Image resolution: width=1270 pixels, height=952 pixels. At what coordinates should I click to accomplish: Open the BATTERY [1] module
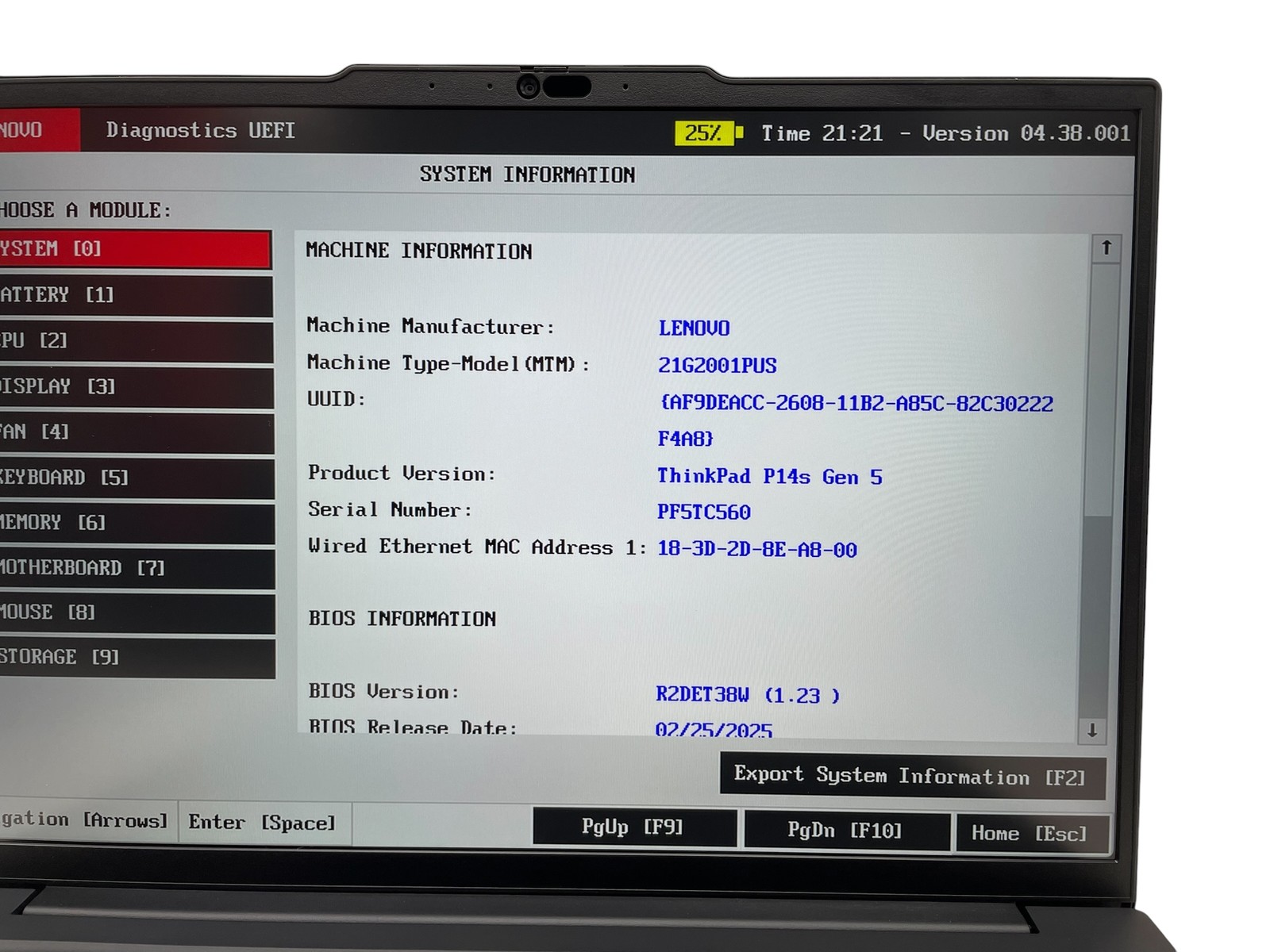click(x=137, y=296)
